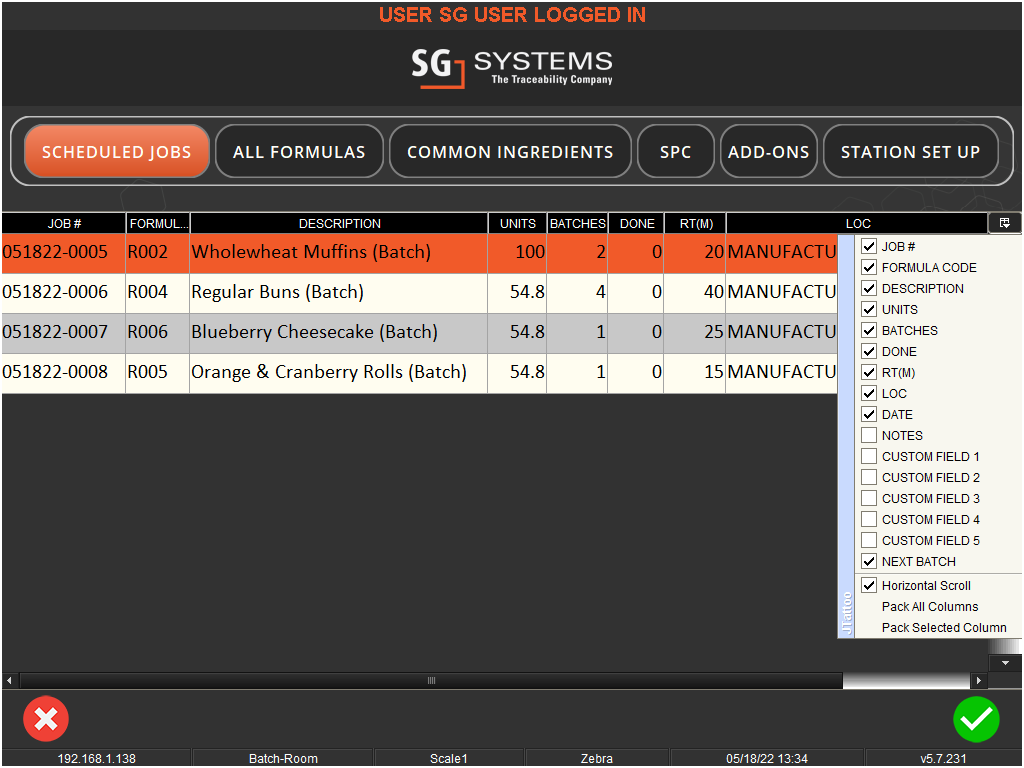Open the STATION SET UP tab
This screenshot has width=1024, height=768.
tap(910, 152)
